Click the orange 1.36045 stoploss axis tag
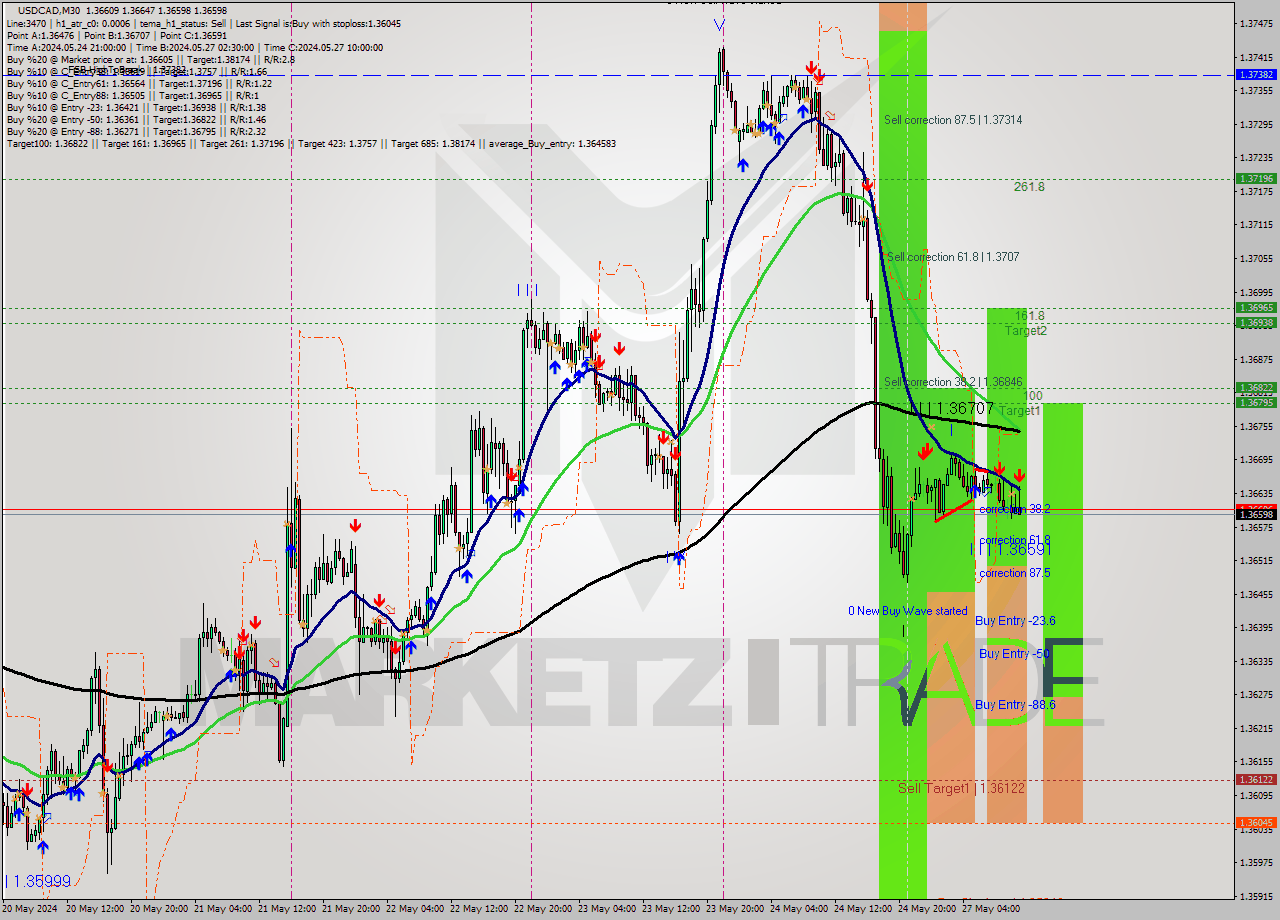 (x=1256, y=823)
